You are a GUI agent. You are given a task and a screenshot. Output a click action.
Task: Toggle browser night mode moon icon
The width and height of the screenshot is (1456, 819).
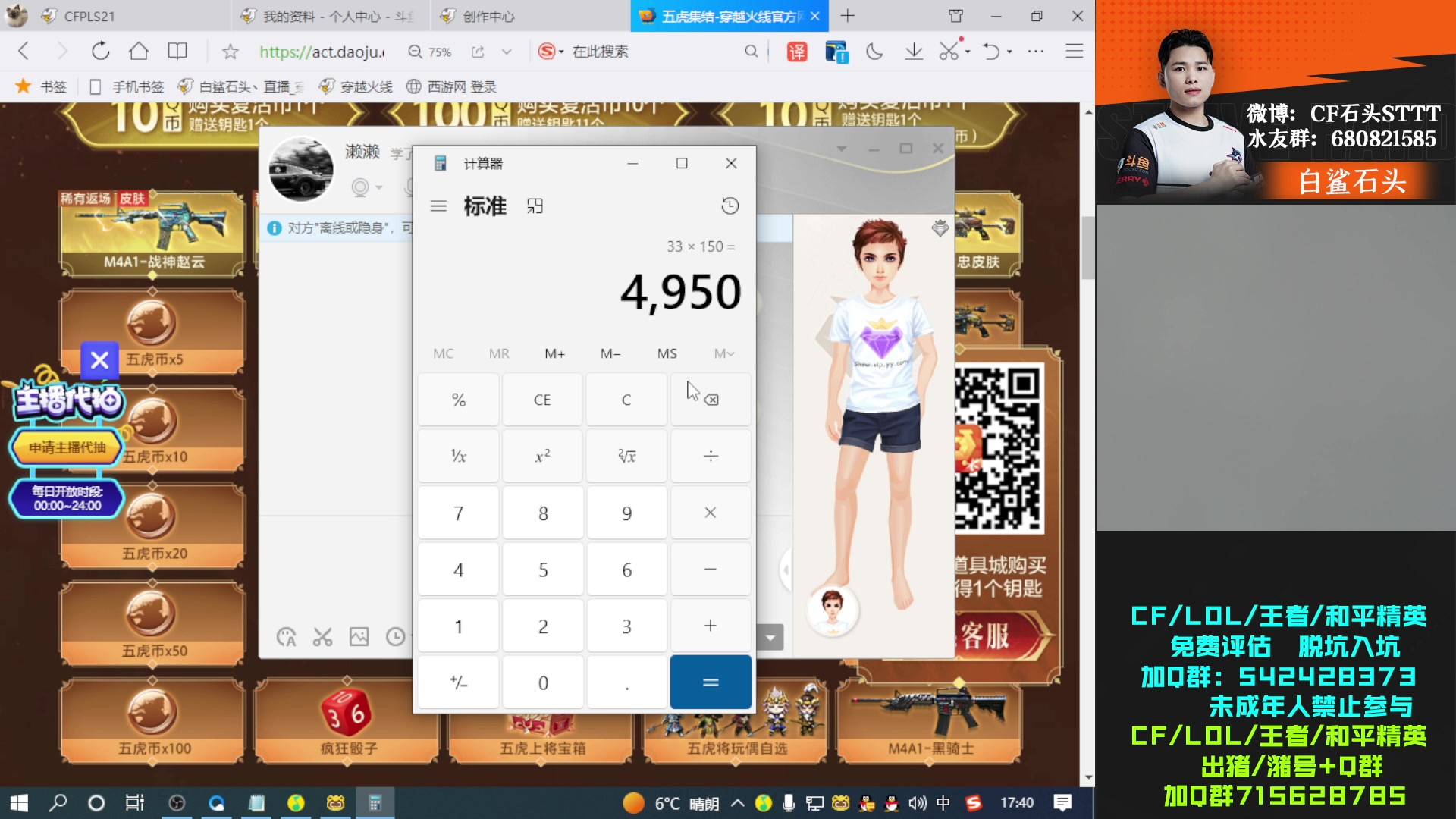coord(874,52)
